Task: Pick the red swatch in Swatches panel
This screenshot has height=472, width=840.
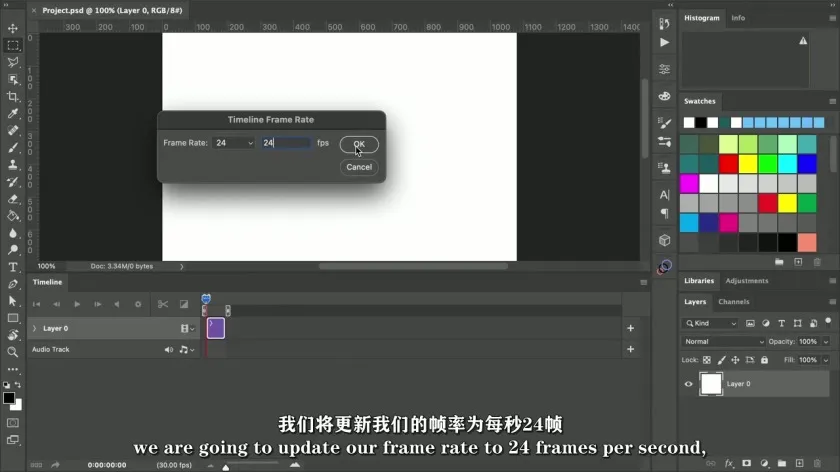Action: pyautogui.click(x=728, y=164)
